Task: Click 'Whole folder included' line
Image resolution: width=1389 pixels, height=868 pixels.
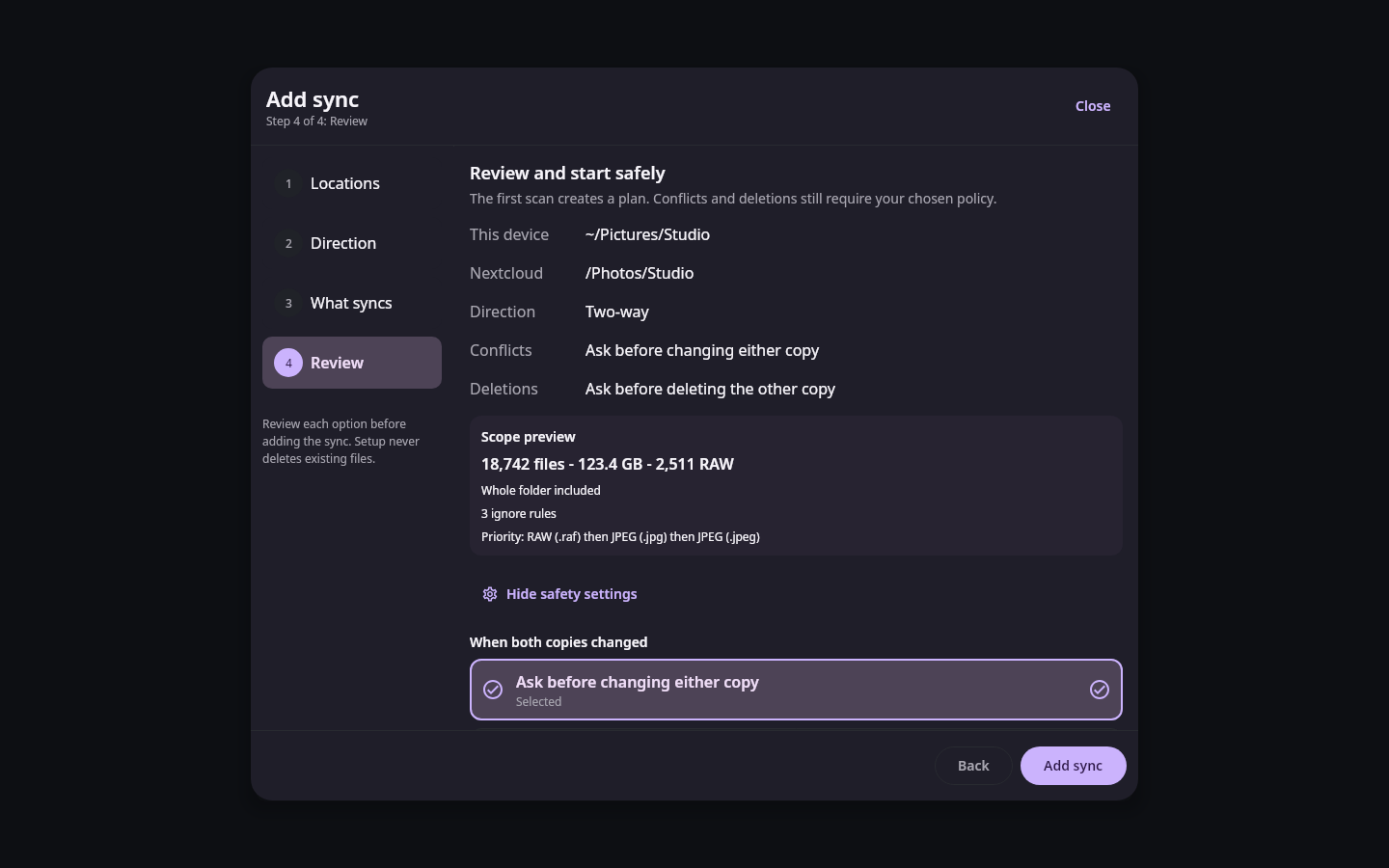Action: click(541, 490)
